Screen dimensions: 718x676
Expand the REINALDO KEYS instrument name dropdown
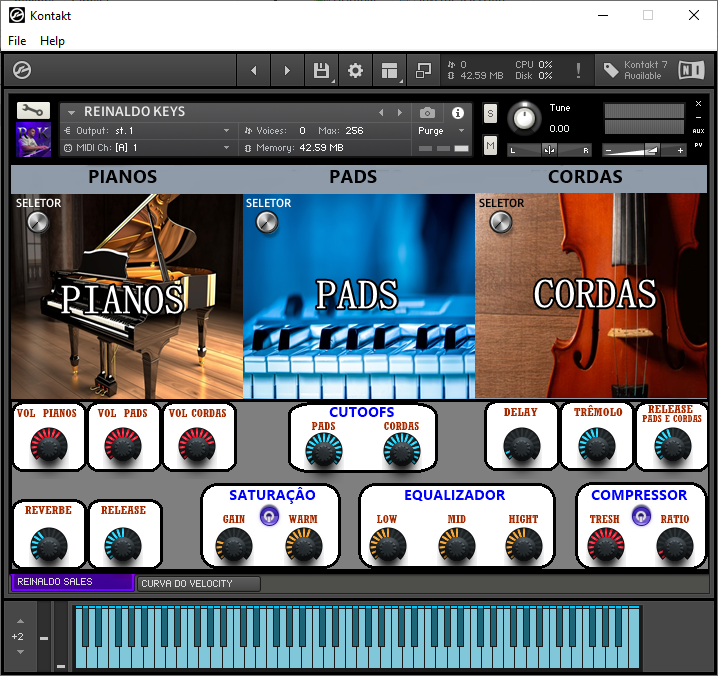coord(71,112)
